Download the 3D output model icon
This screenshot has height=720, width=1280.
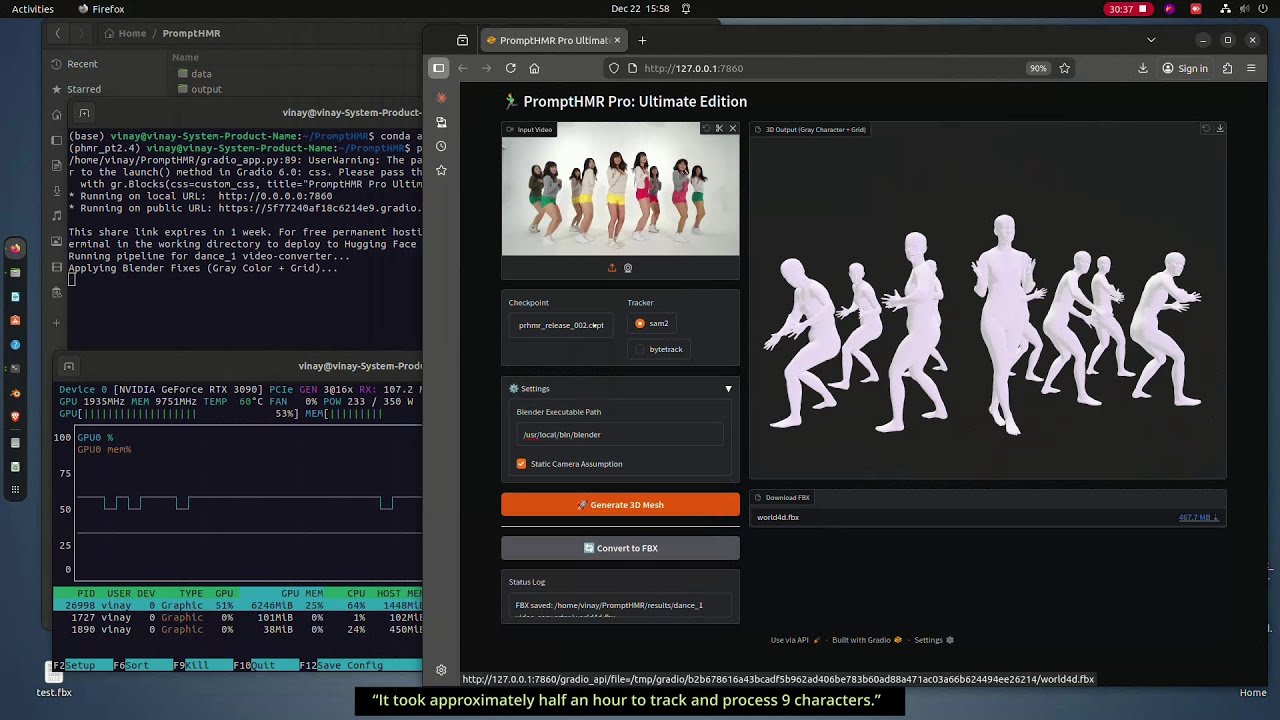1219,128
